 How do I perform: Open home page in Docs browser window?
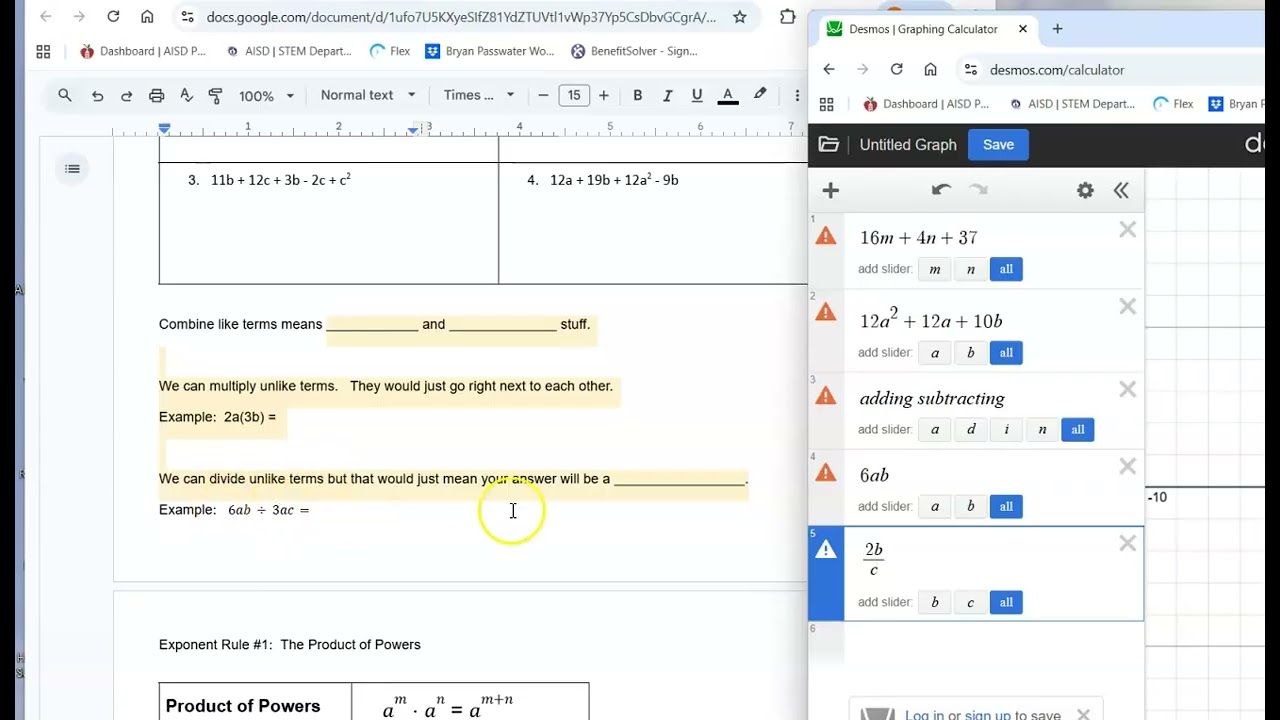click(x=147, y=17)
